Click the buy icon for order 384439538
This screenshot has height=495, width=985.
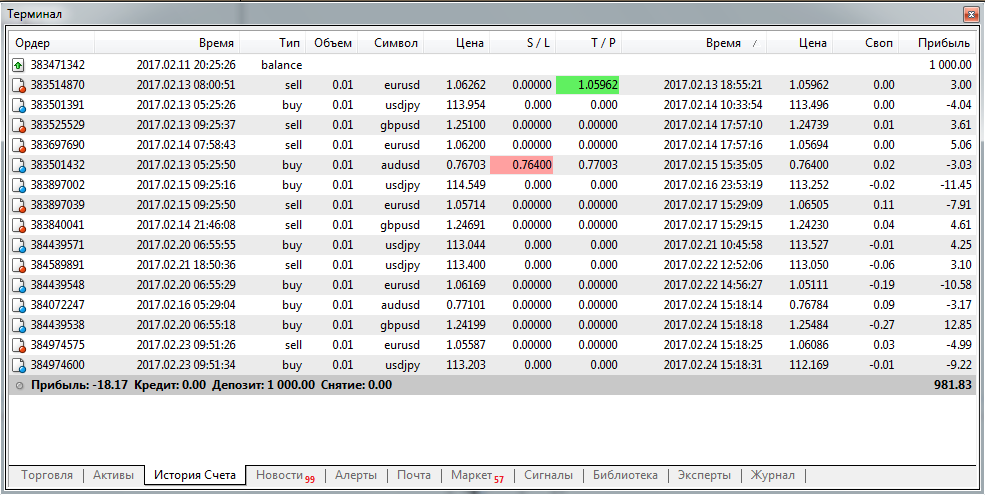(19, 325)
